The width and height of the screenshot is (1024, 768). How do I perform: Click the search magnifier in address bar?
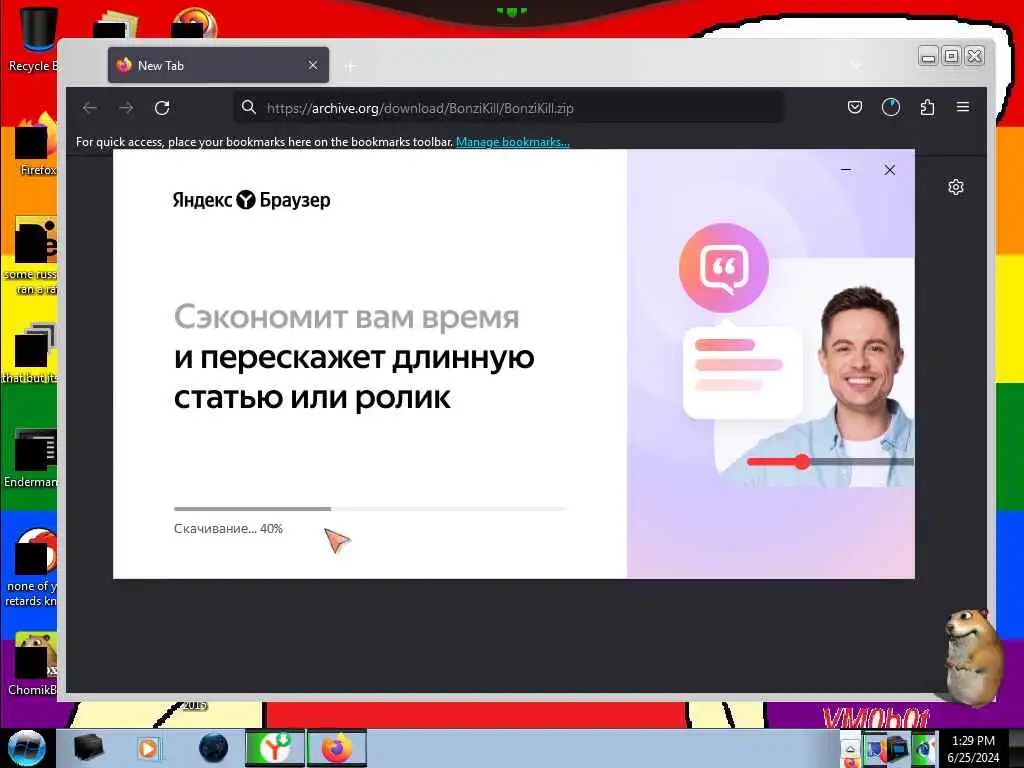coord(249,107)
